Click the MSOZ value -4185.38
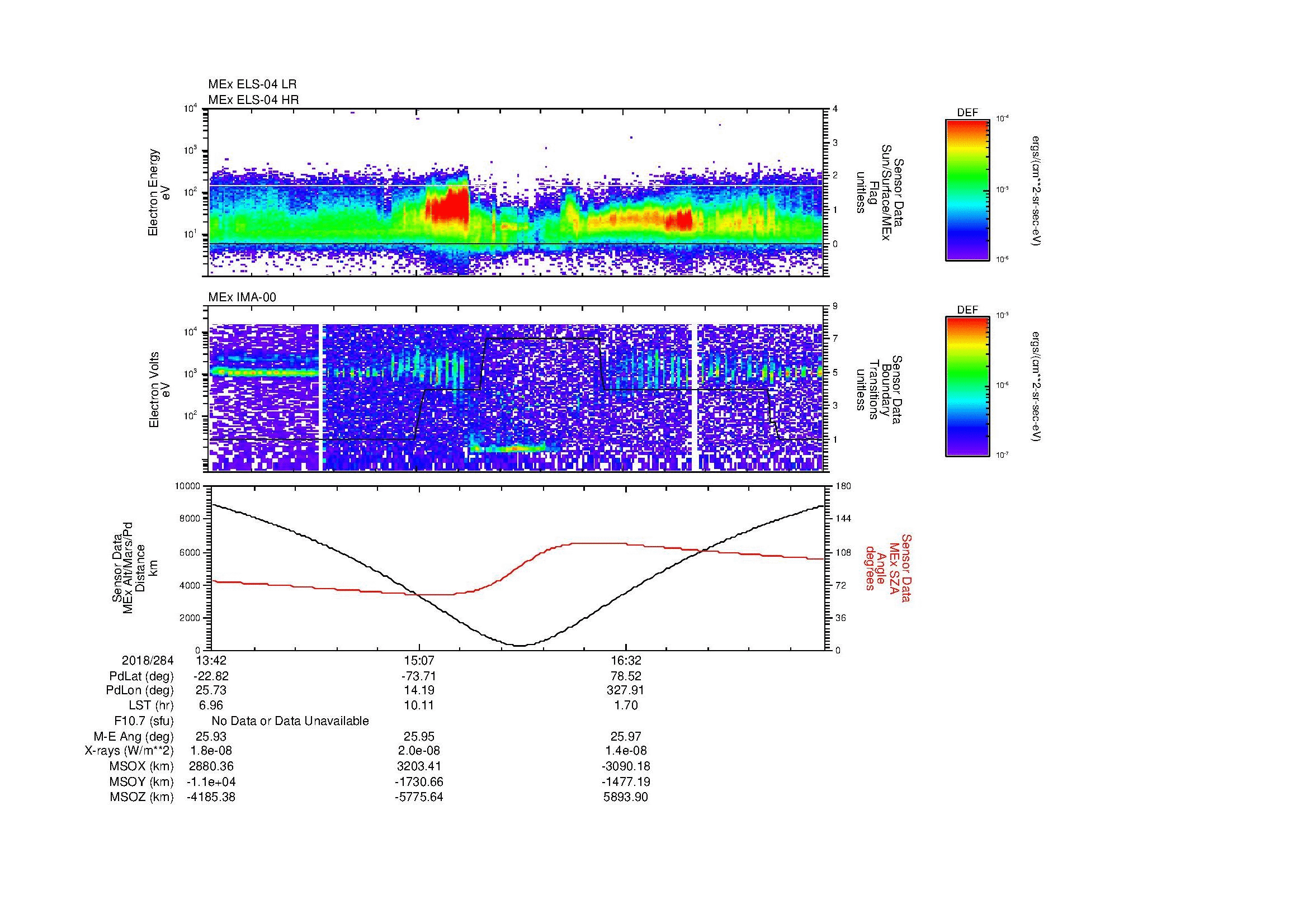 [211, 797]
